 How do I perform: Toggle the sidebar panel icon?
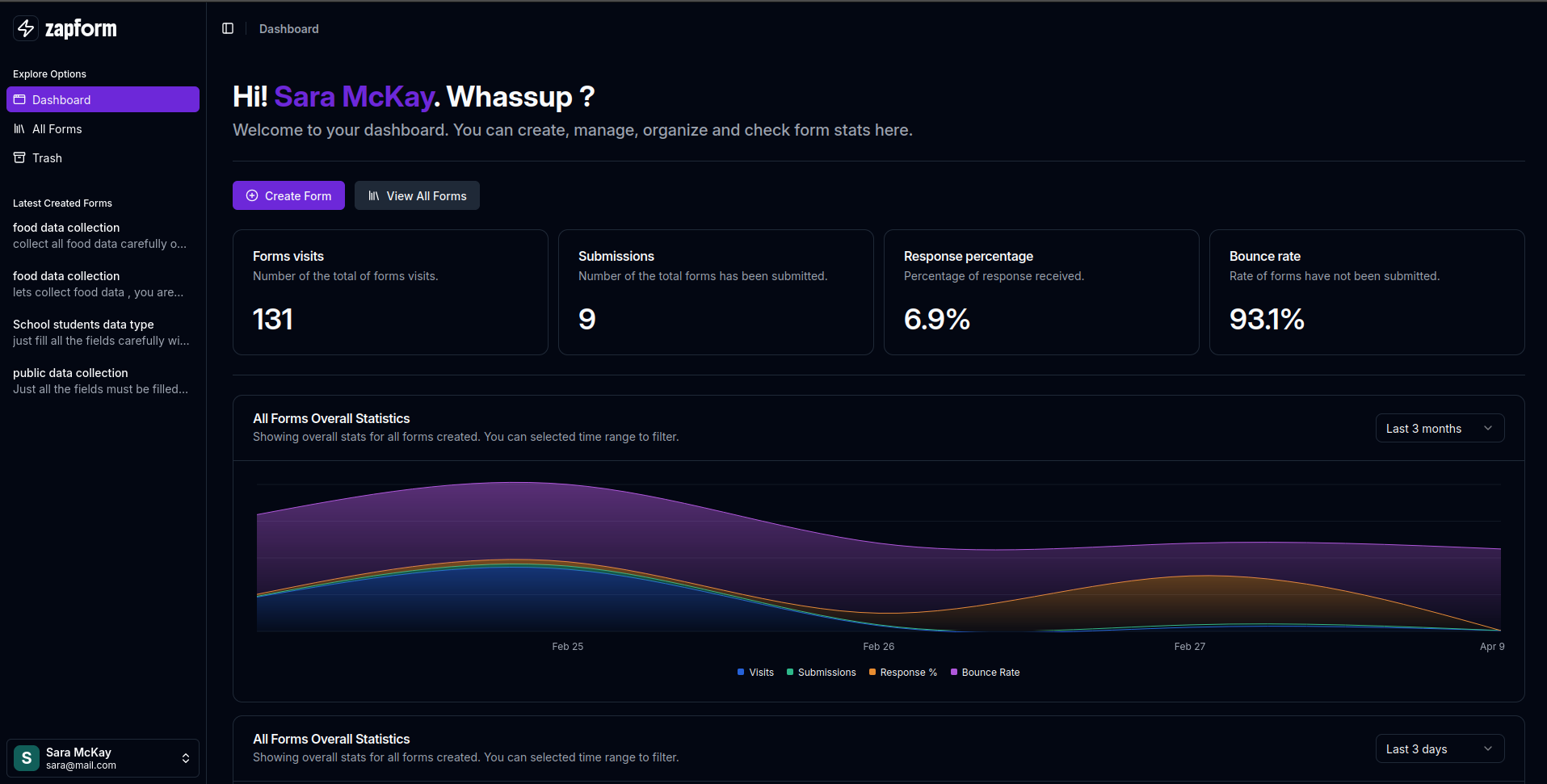[x=228, y=28]
